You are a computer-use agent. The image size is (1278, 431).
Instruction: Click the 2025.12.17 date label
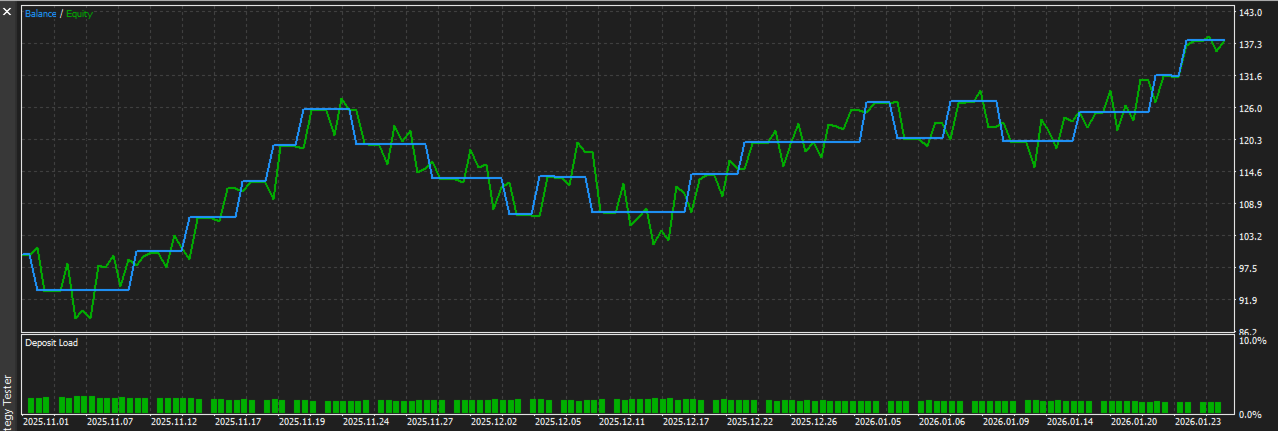pyautogui.click(x=686, y=422)
